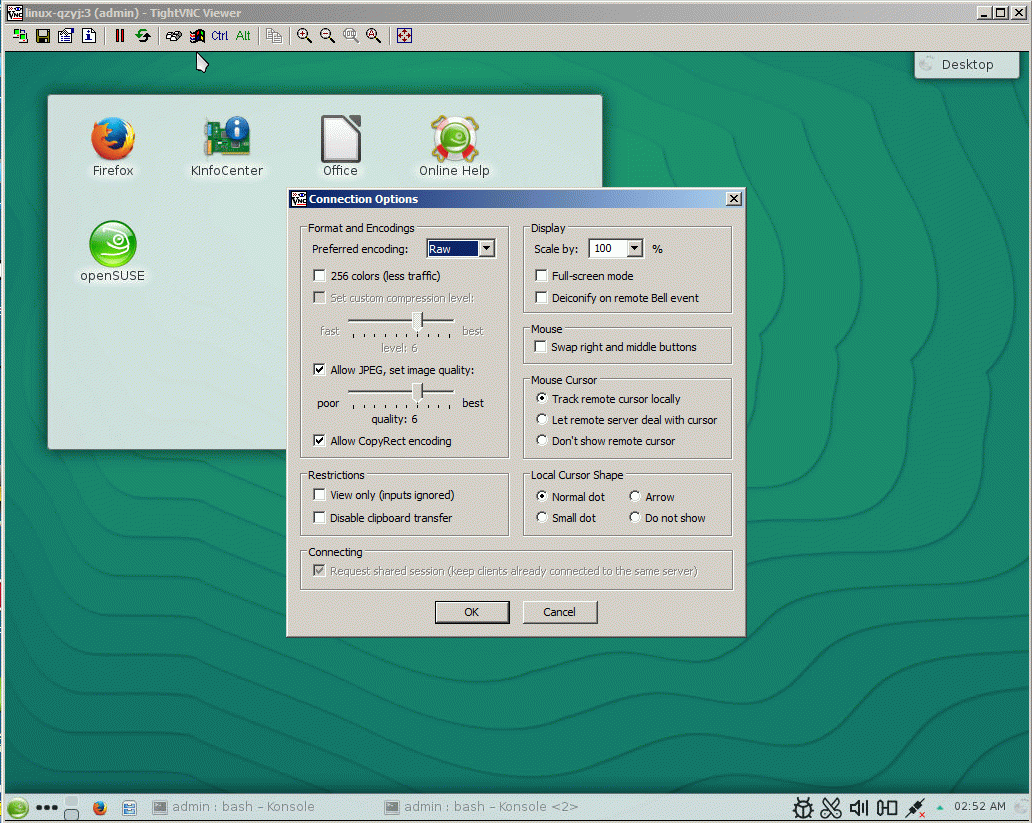Viewport: 1032px width, 823px height.
Task: Select Track remote cursor locally
Action: point(542,398)
